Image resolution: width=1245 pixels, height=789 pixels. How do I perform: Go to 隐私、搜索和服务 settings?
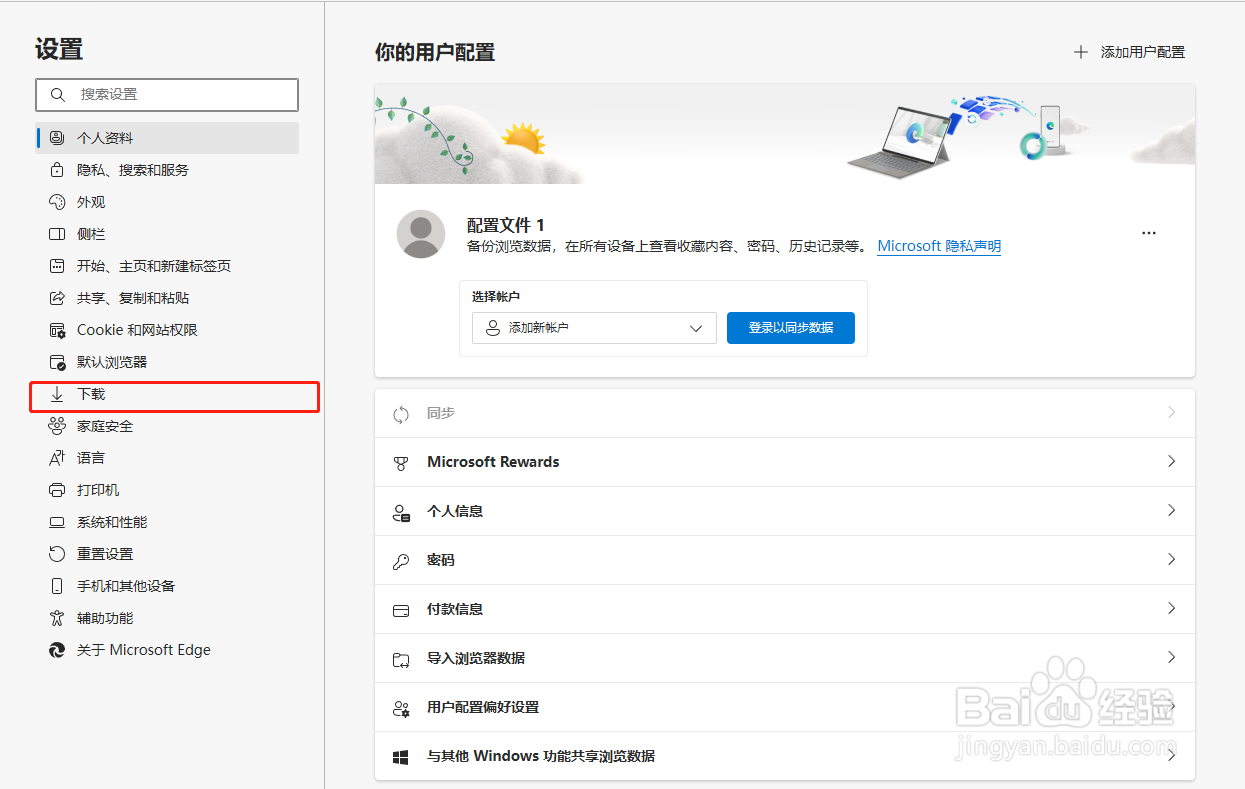click(x=167, y=170)
